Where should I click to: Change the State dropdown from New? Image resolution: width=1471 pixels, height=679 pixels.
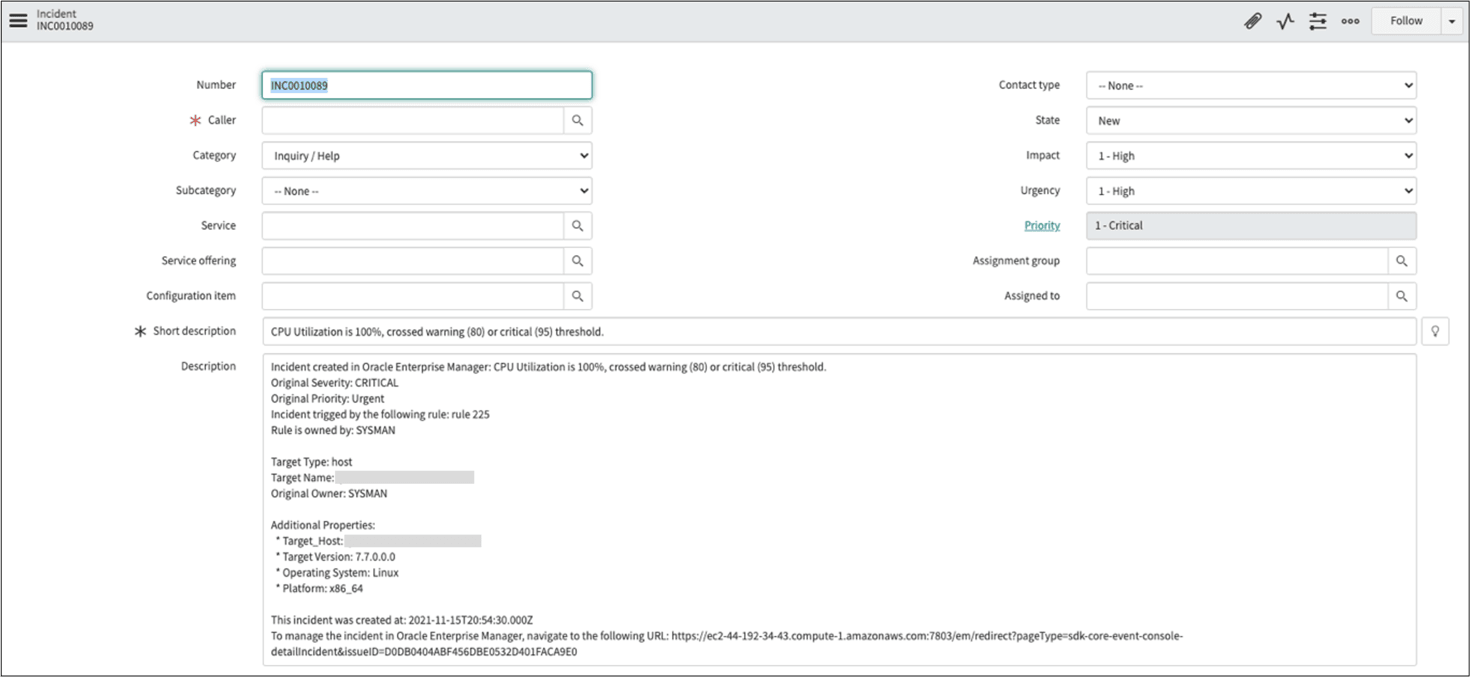pyautogui.click(x=1250, y=120)
